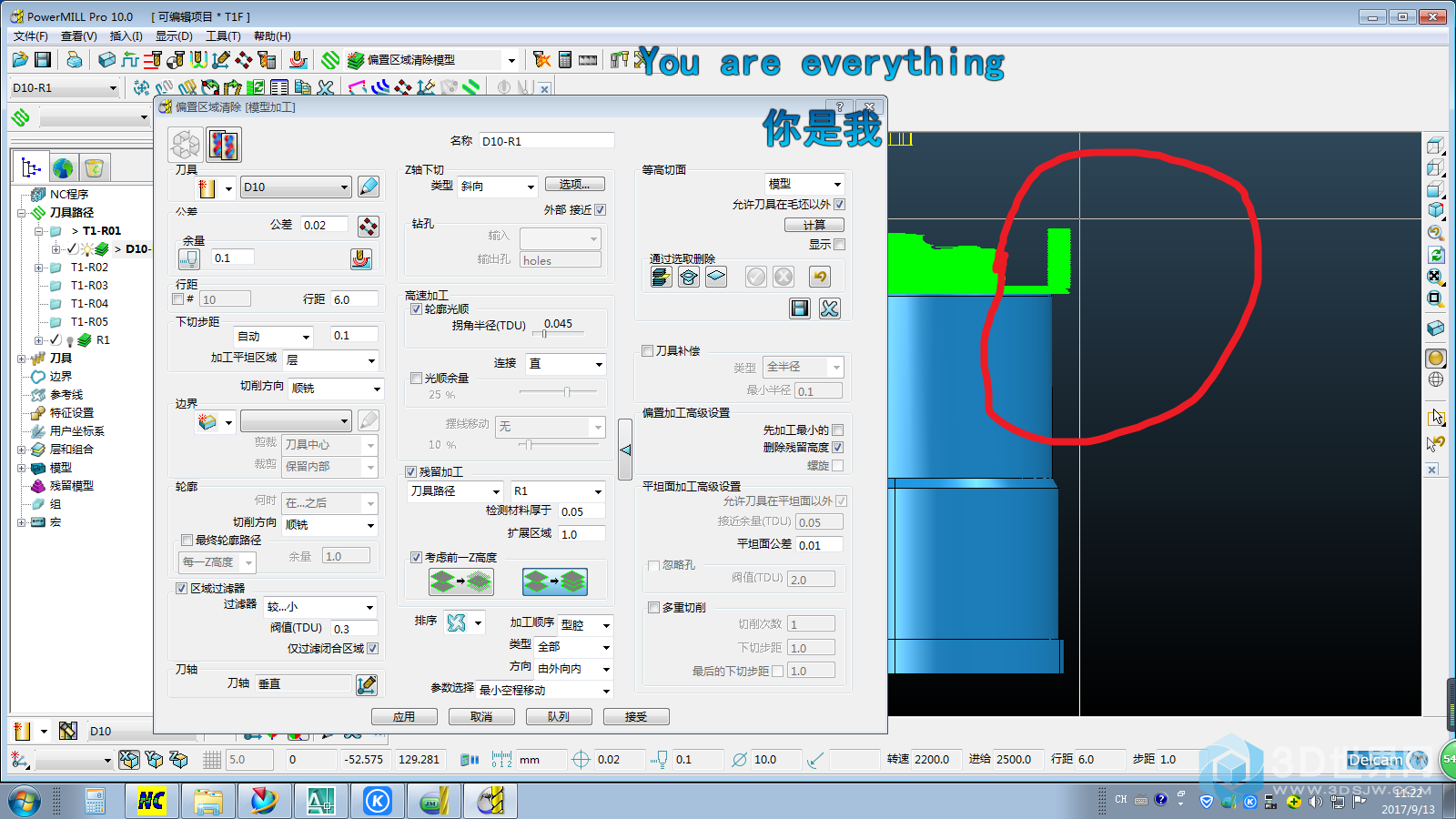
Task: Open project icon in main toolbar
Action: click(x=20, y=60)
